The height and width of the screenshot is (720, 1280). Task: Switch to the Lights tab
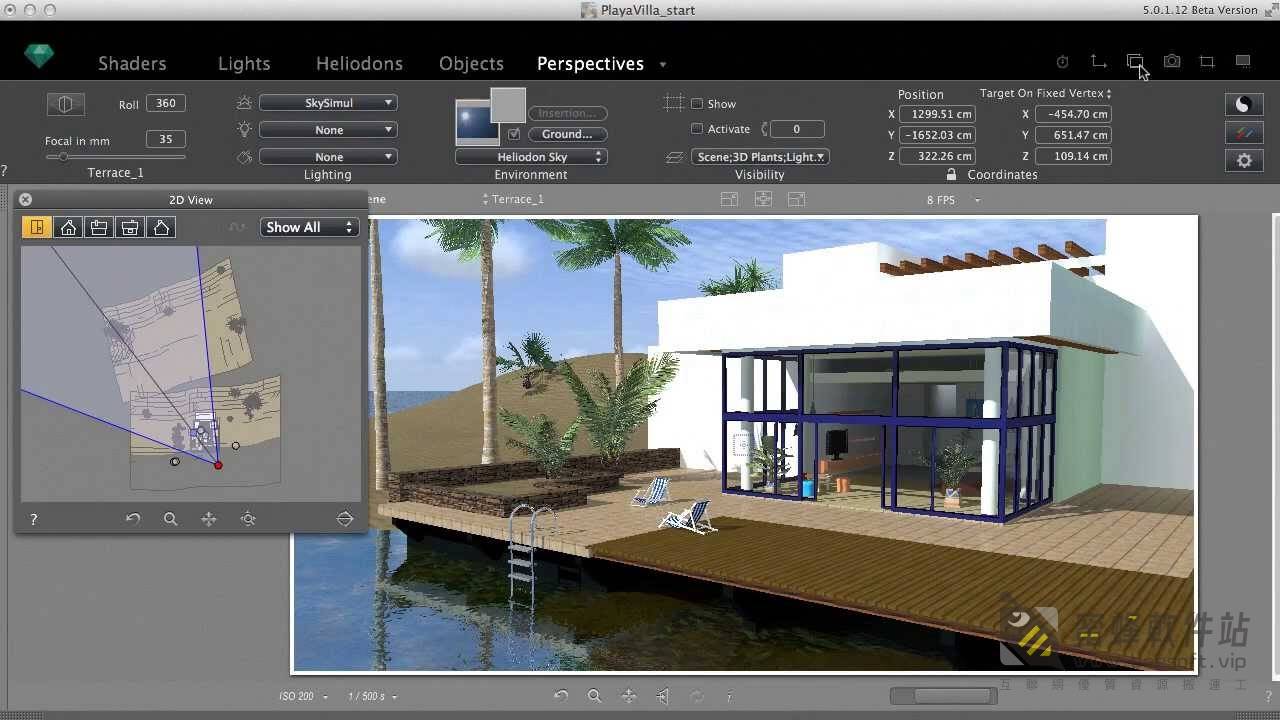(244, 63)
